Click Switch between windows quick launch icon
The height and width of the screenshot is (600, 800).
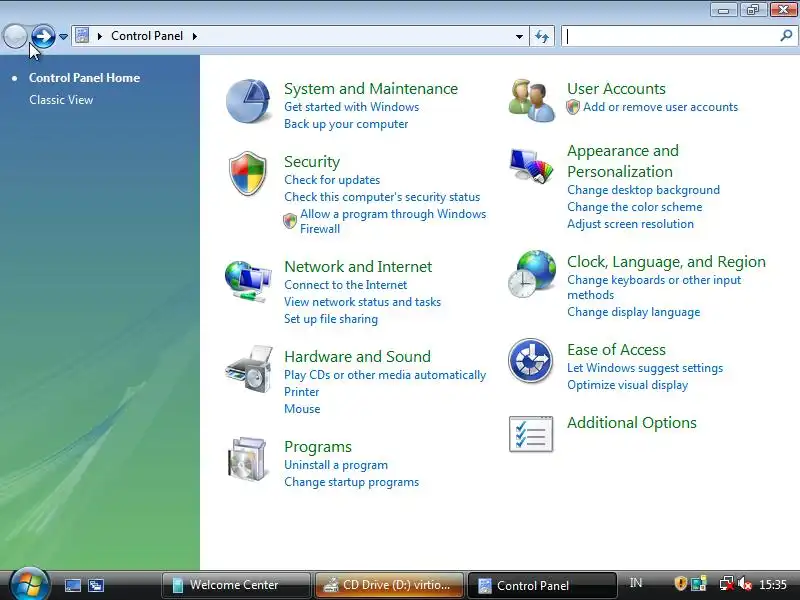(x=95, y=585)
